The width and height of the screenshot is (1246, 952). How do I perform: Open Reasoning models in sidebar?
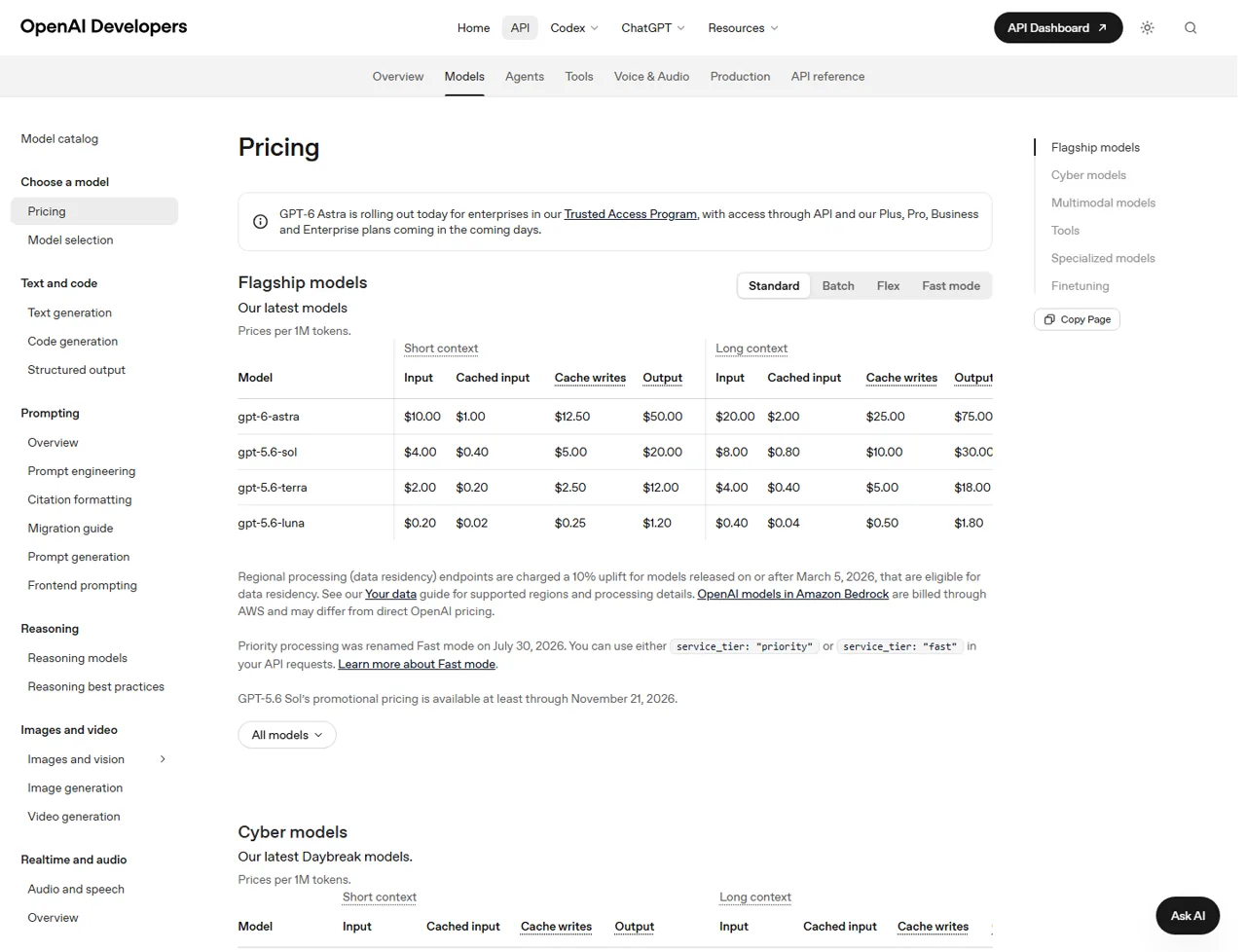[77, 659]
